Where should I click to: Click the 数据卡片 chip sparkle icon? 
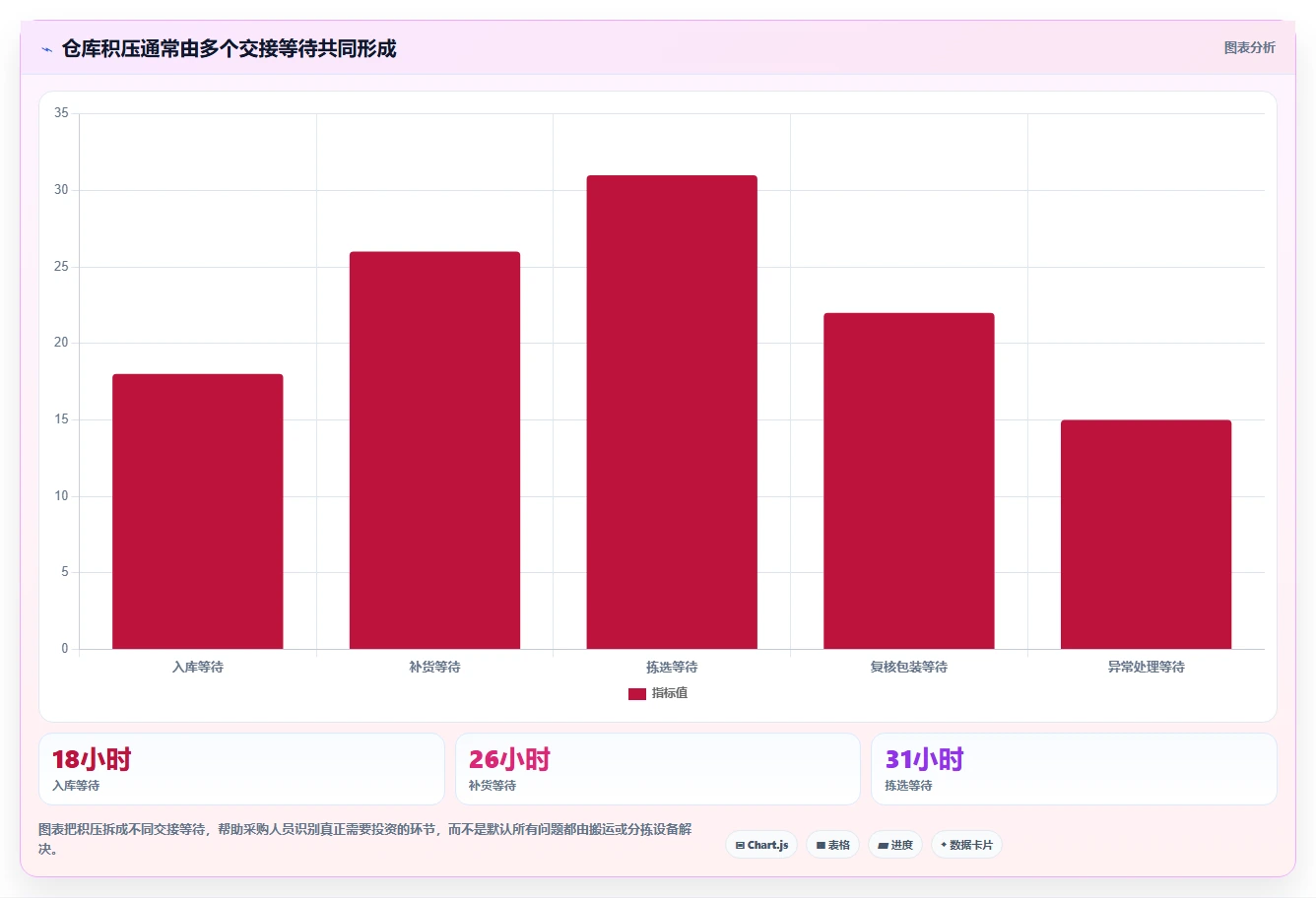(x=944, y=845)
